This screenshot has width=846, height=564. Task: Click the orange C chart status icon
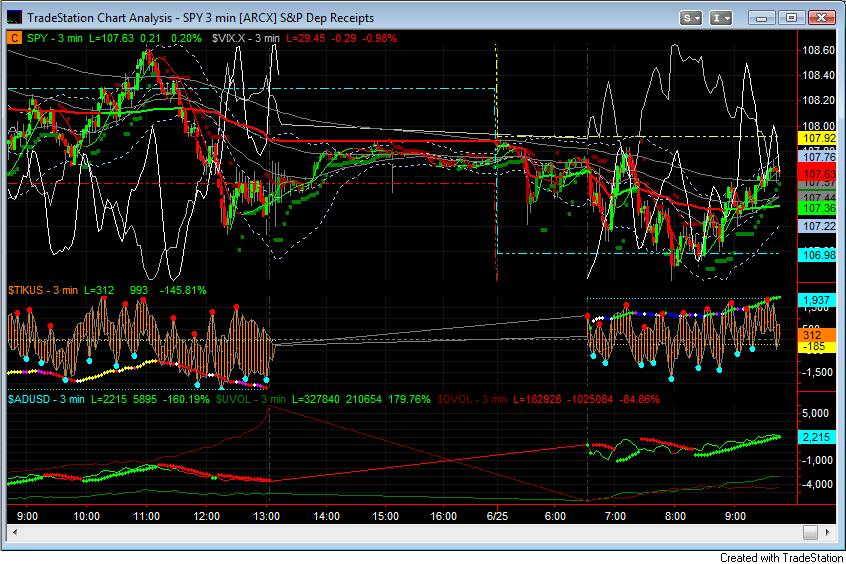click(14, 38)
